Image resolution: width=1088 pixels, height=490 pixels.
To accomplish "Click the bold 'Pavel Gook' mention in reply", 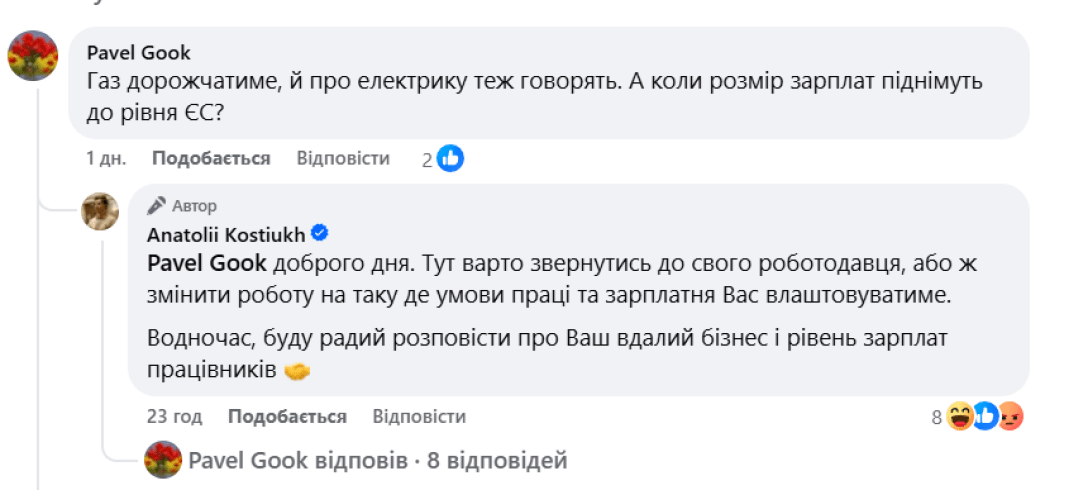I will [207, 263].
